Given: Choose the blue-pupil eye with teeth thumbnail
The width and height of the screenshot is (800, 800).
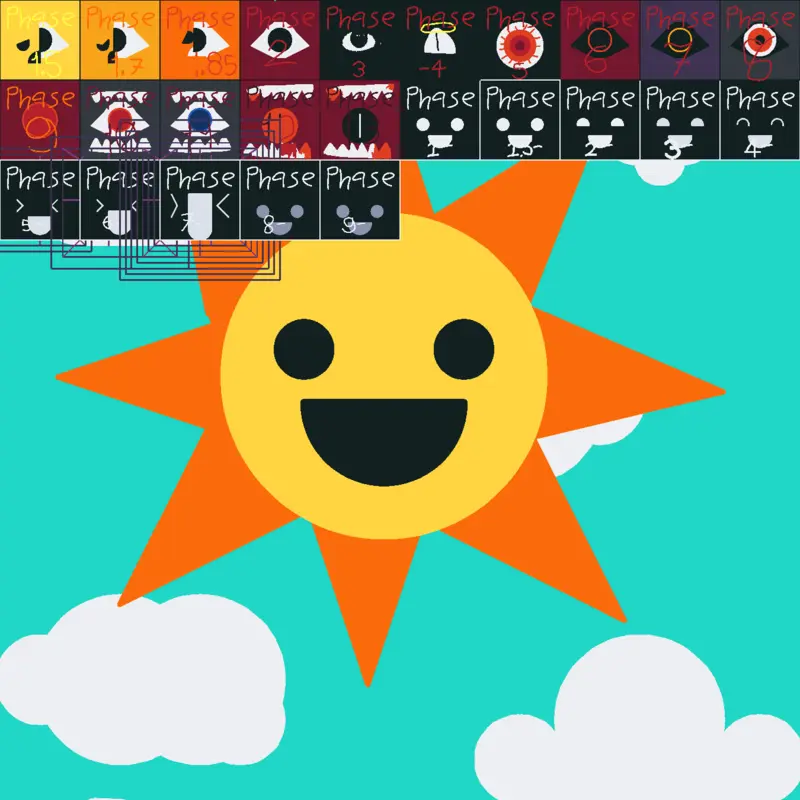Looking at the screenshot, I should [200, 120].
